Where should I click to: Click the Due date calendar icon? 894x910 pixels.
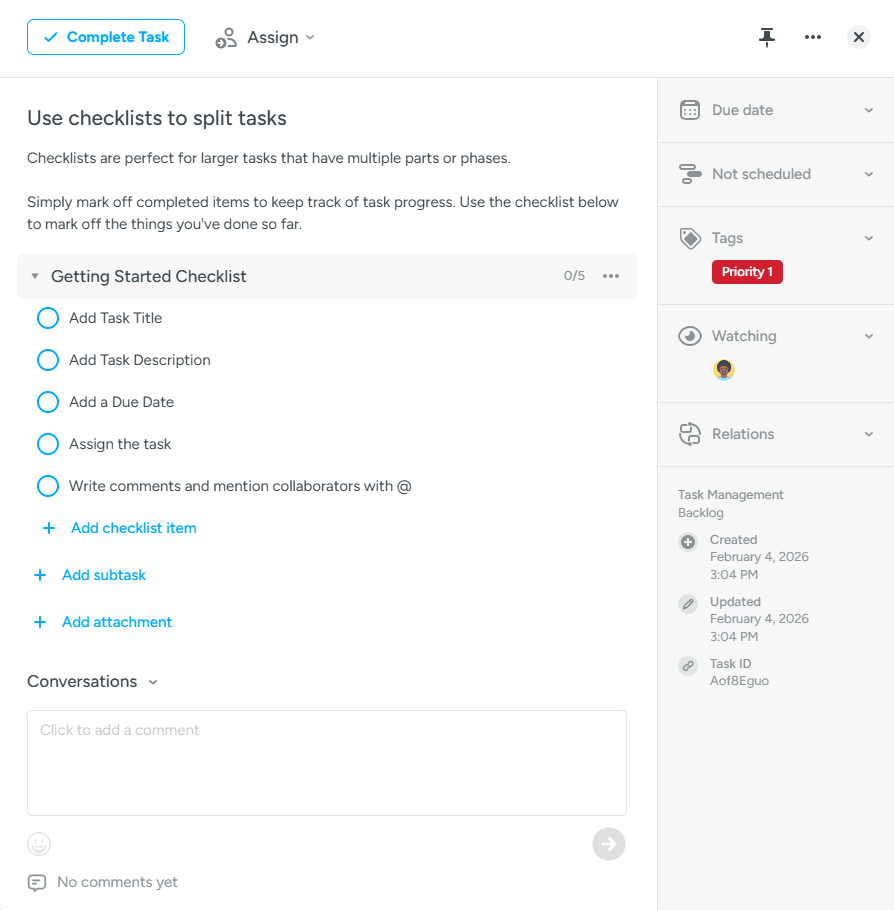point(690,110)
